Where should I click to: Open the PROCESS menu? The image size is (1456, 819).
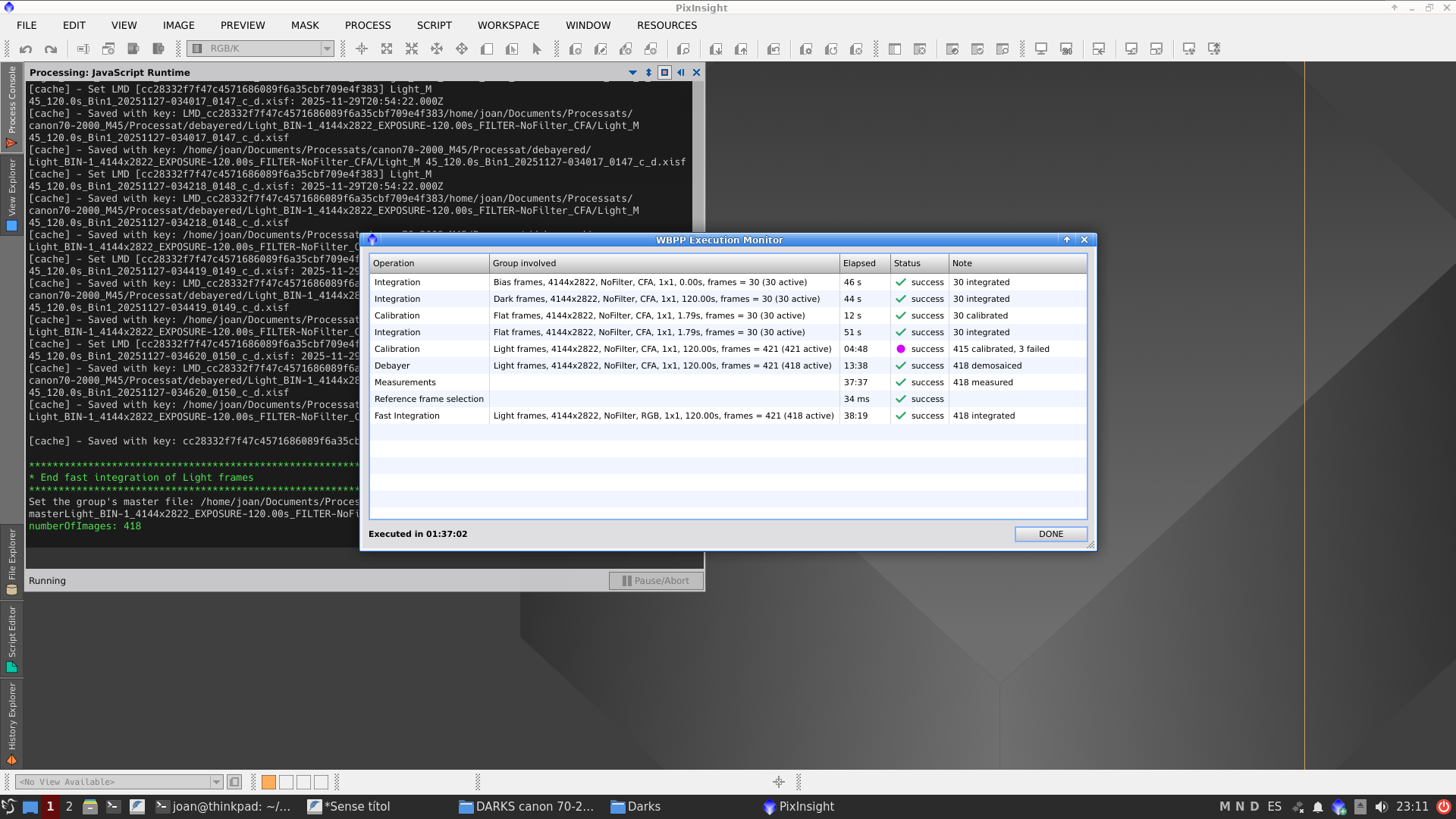(x=368, y=25)
